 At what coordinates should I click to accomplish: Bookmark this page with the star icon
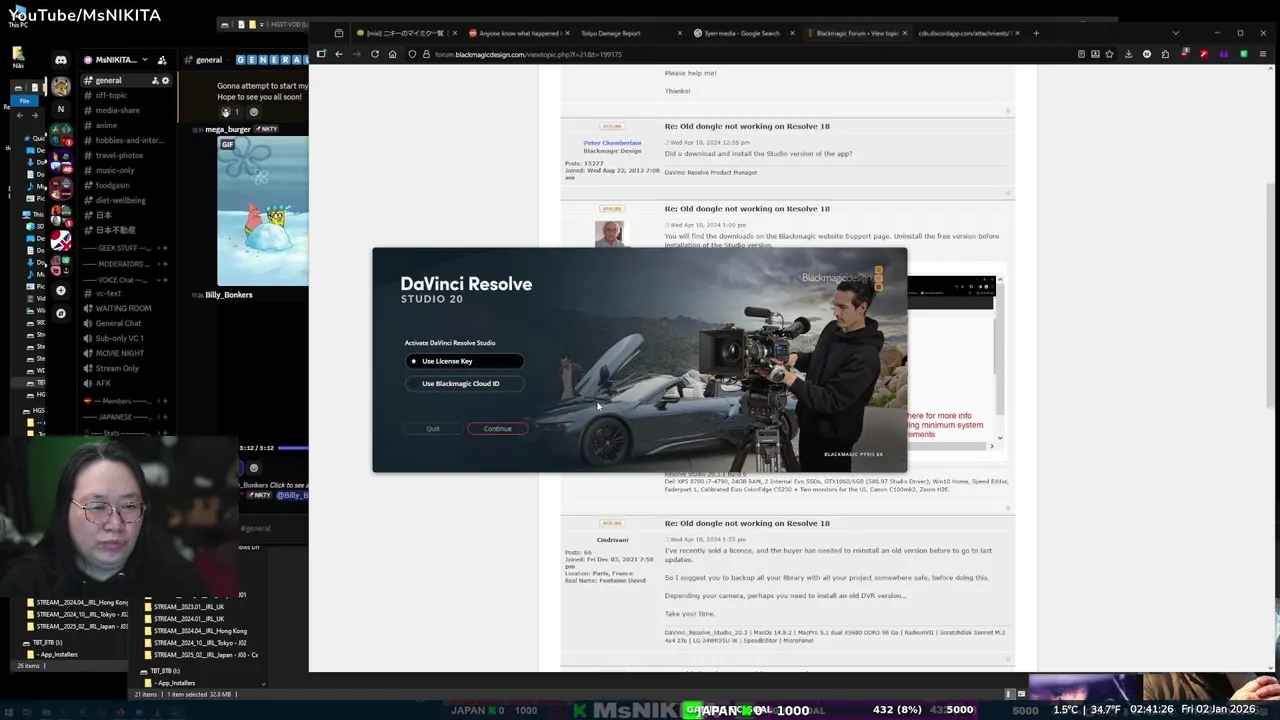pos(1109,54)
